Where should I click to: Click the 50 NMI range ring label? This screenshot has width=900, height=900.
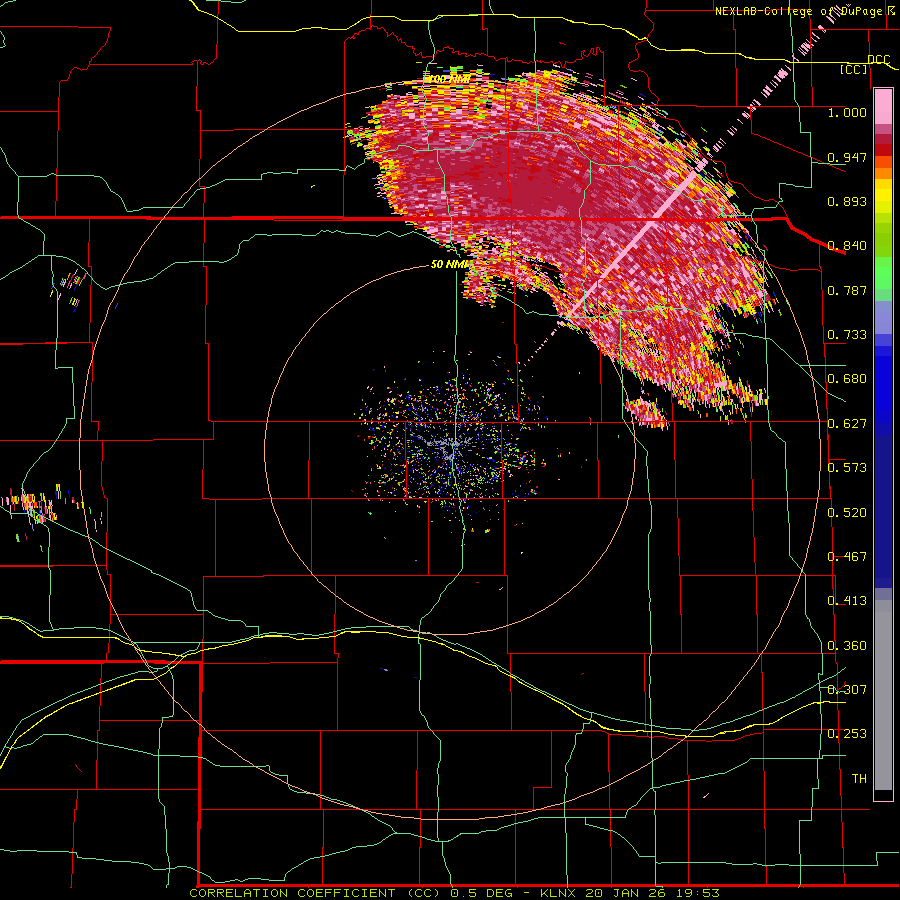450,265
